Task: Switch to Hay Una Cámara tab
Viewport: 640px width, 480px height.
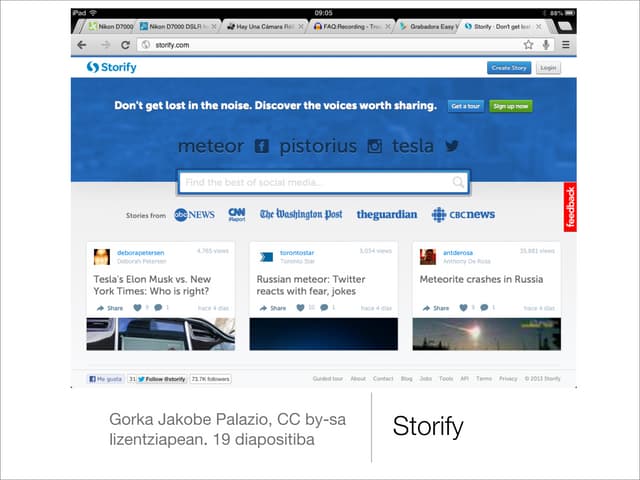Action: tap(261, 27)
